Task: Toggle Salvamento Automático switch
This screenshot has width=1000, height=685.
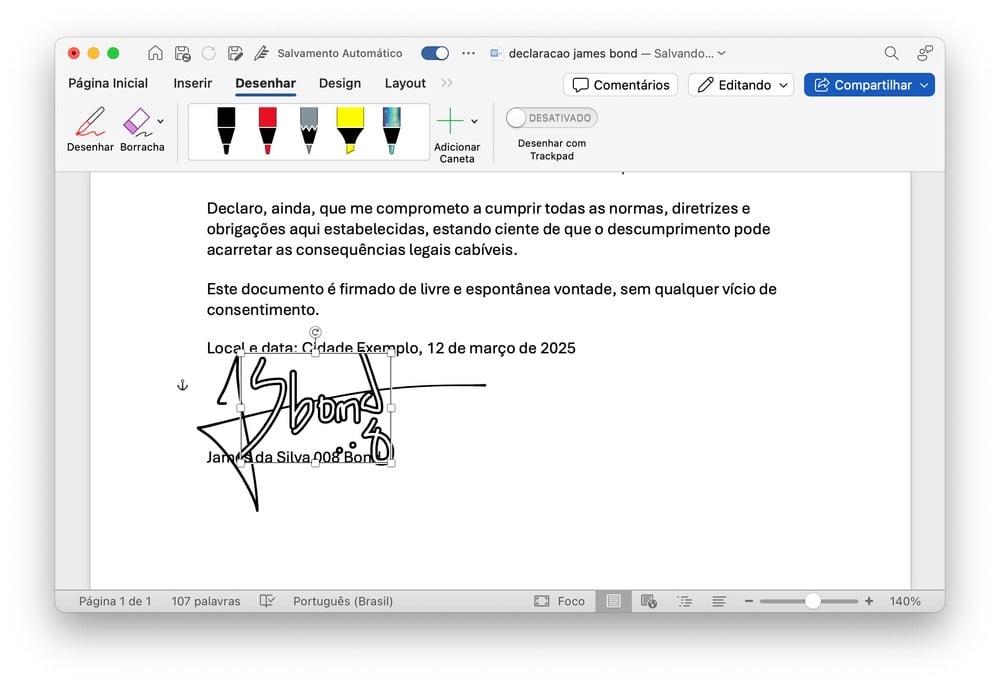Action: 435,53
